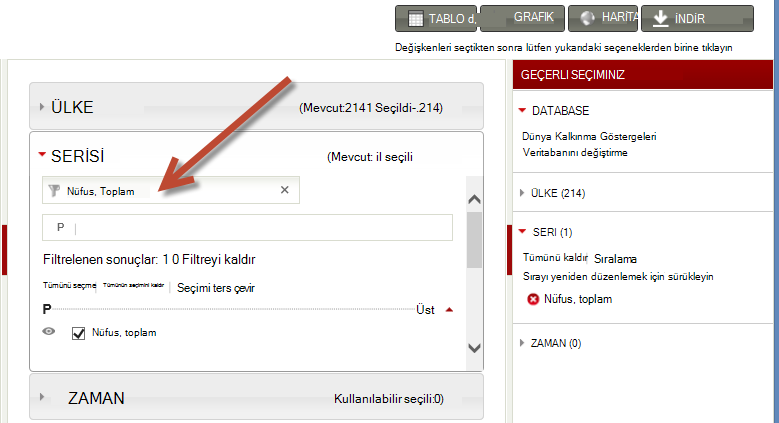Uncheck the Nüfus, toplam checkbox
Image resolution: width=779 pixels, height=423 pixels.
(78, 333)
